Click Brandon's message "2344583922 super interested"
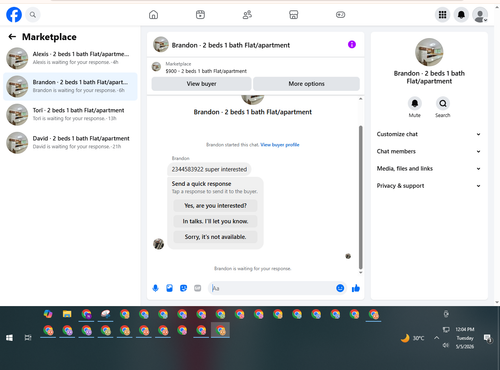 coord(209,169)
